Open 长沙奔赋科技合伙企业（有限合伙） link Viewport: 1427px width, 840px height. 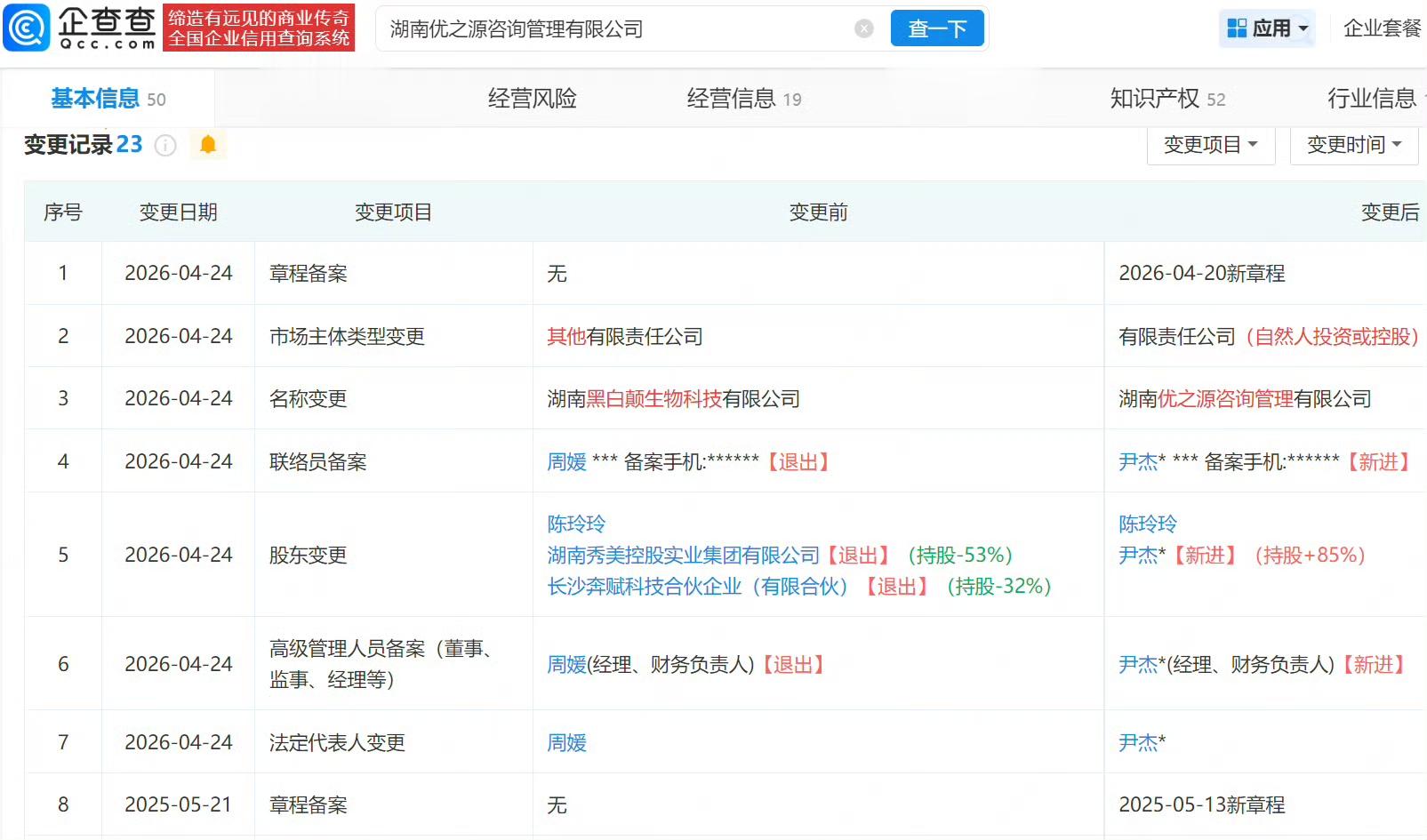(x=698, y=587)
